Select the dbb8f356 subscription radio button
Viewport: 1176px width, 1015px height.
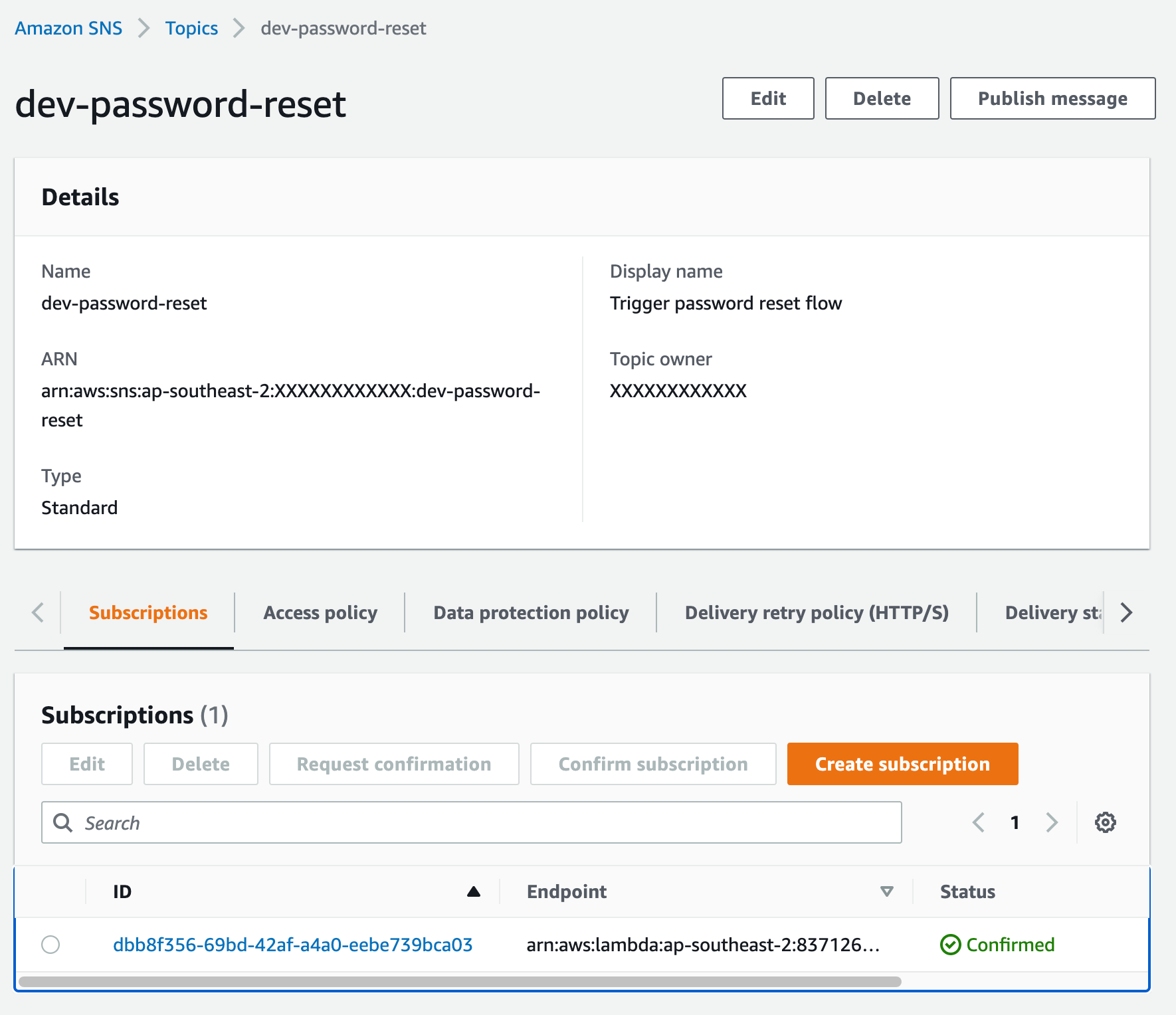click(x=50, y=945)
